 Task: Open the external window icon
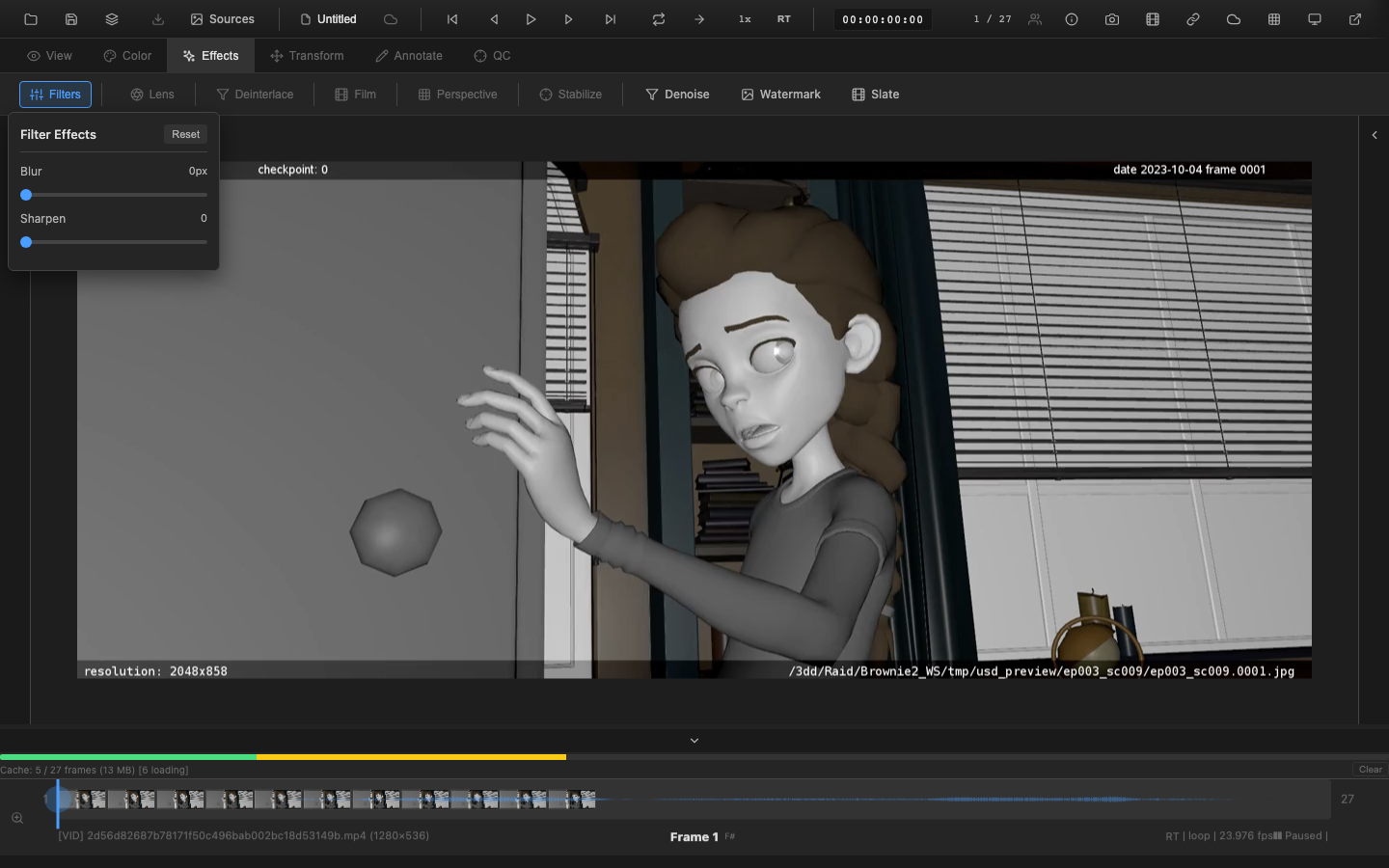(1355, 19)
